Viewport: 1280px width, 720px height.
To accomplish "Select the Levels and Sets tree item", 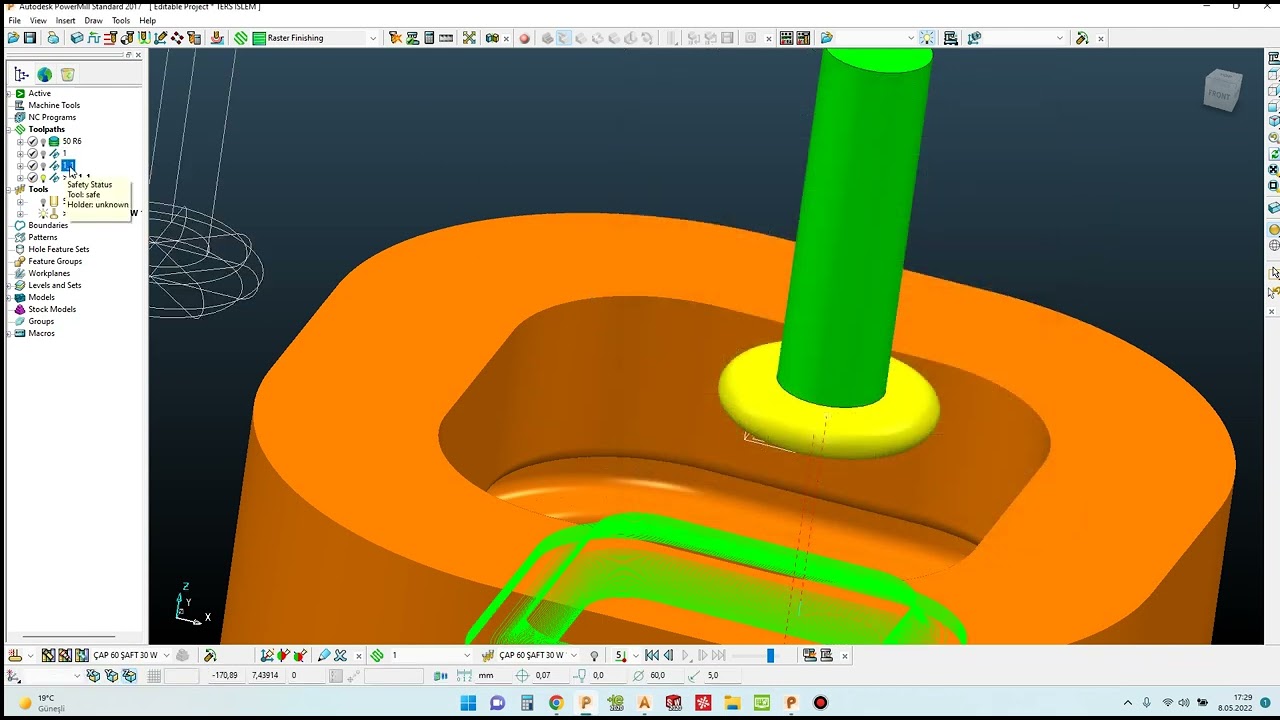I will tap(55, 285).
